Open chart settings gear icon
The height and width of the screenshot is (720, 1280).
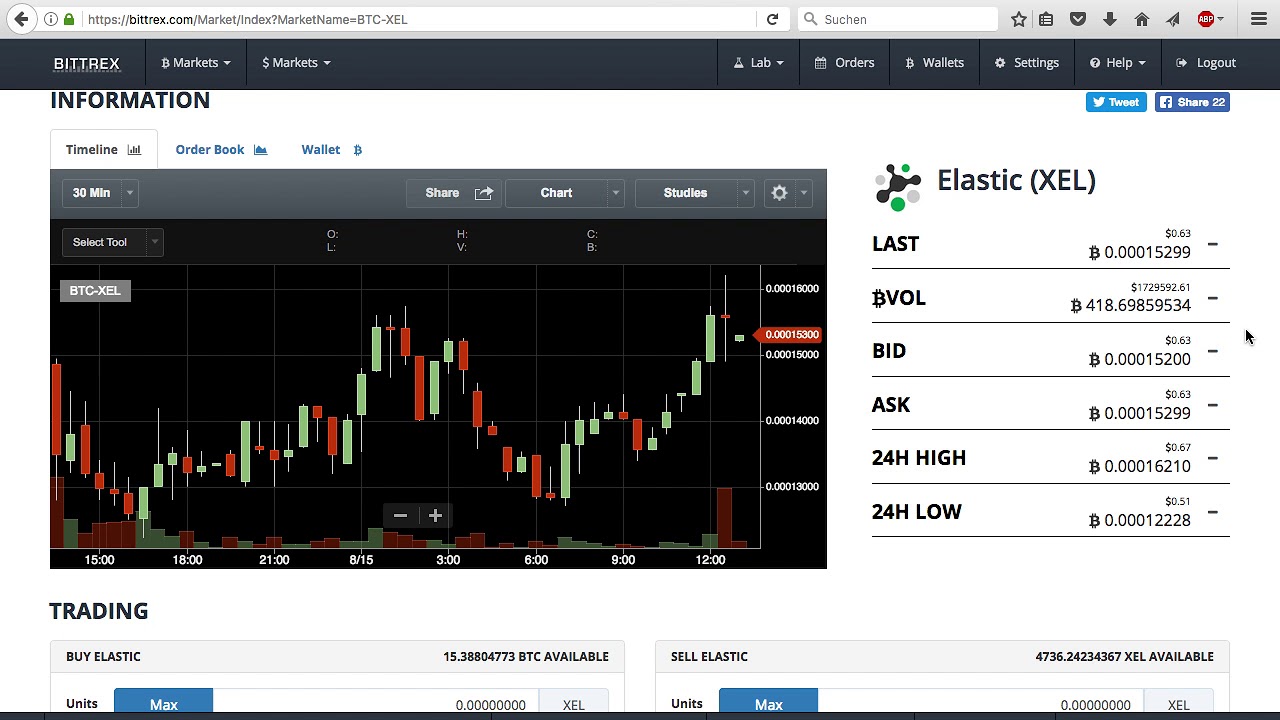pyautogui.click(x=779, y=193)
